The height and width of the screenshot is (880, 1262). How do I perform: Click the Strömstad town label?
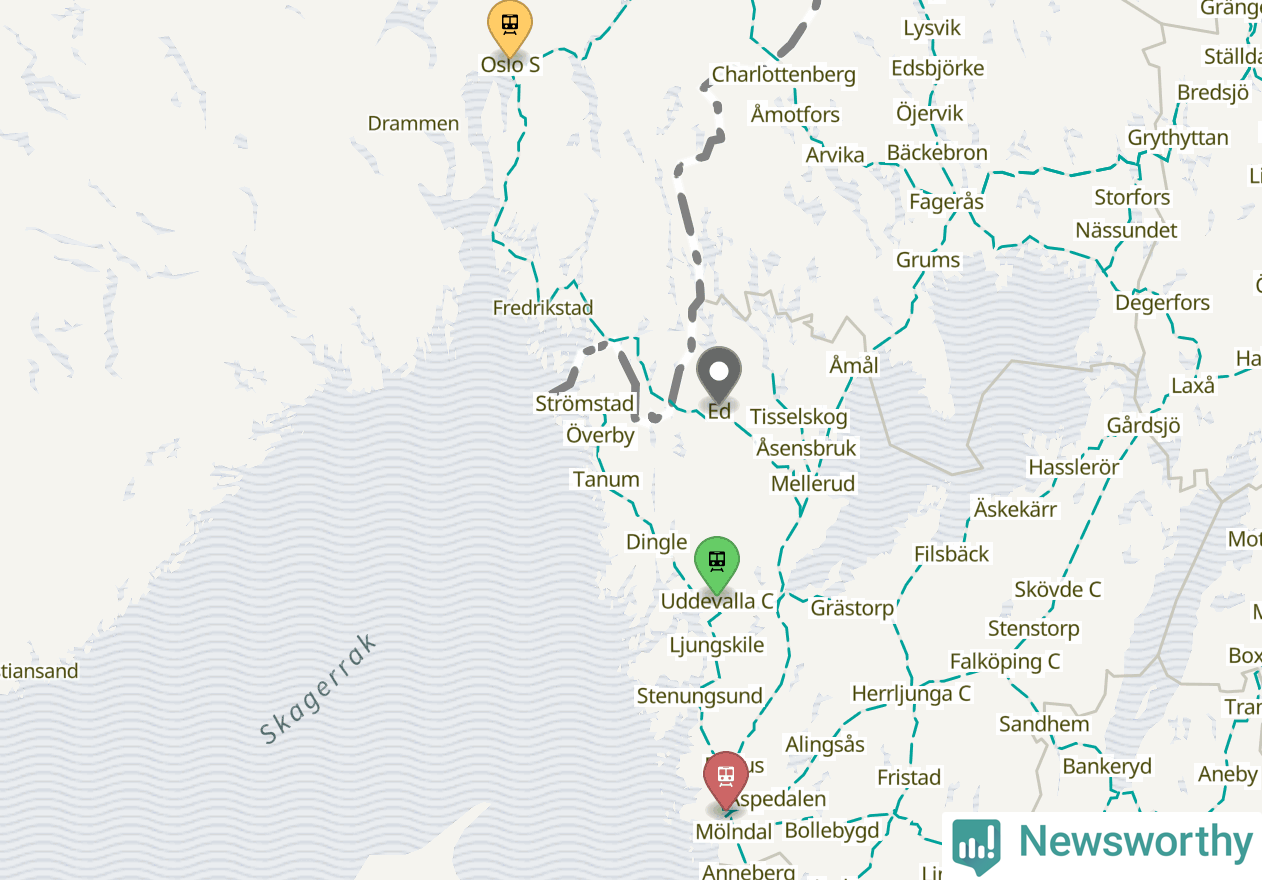coord(585,404)
